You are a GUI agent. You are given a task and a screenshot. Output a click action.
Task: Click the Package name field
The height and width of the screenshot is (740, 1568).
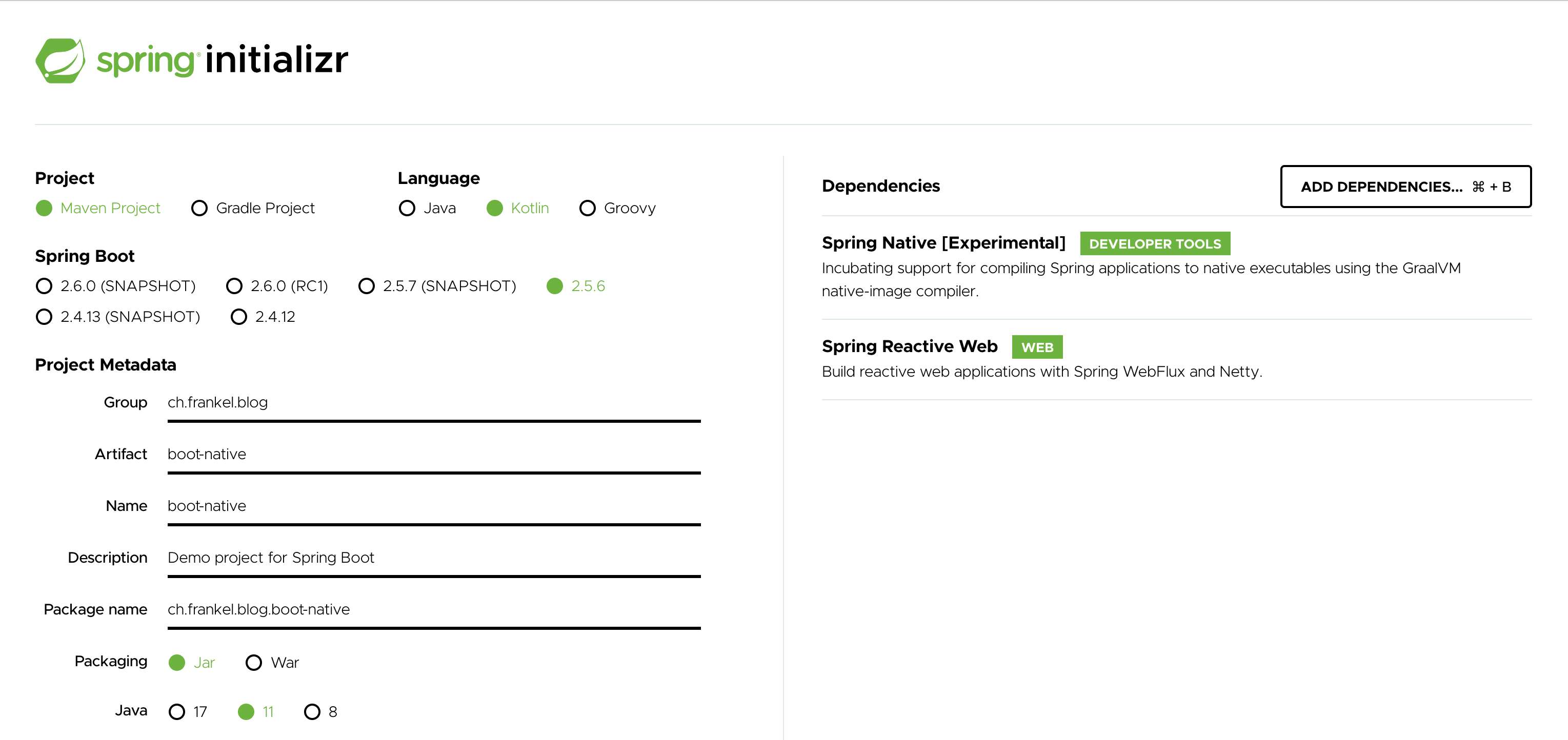[432, 609]
